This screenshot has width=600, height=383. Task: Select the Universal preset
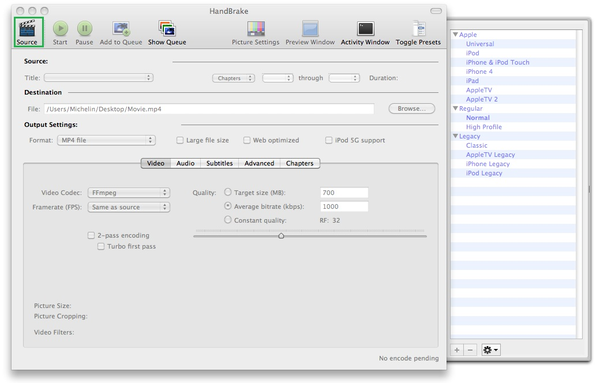480,44
